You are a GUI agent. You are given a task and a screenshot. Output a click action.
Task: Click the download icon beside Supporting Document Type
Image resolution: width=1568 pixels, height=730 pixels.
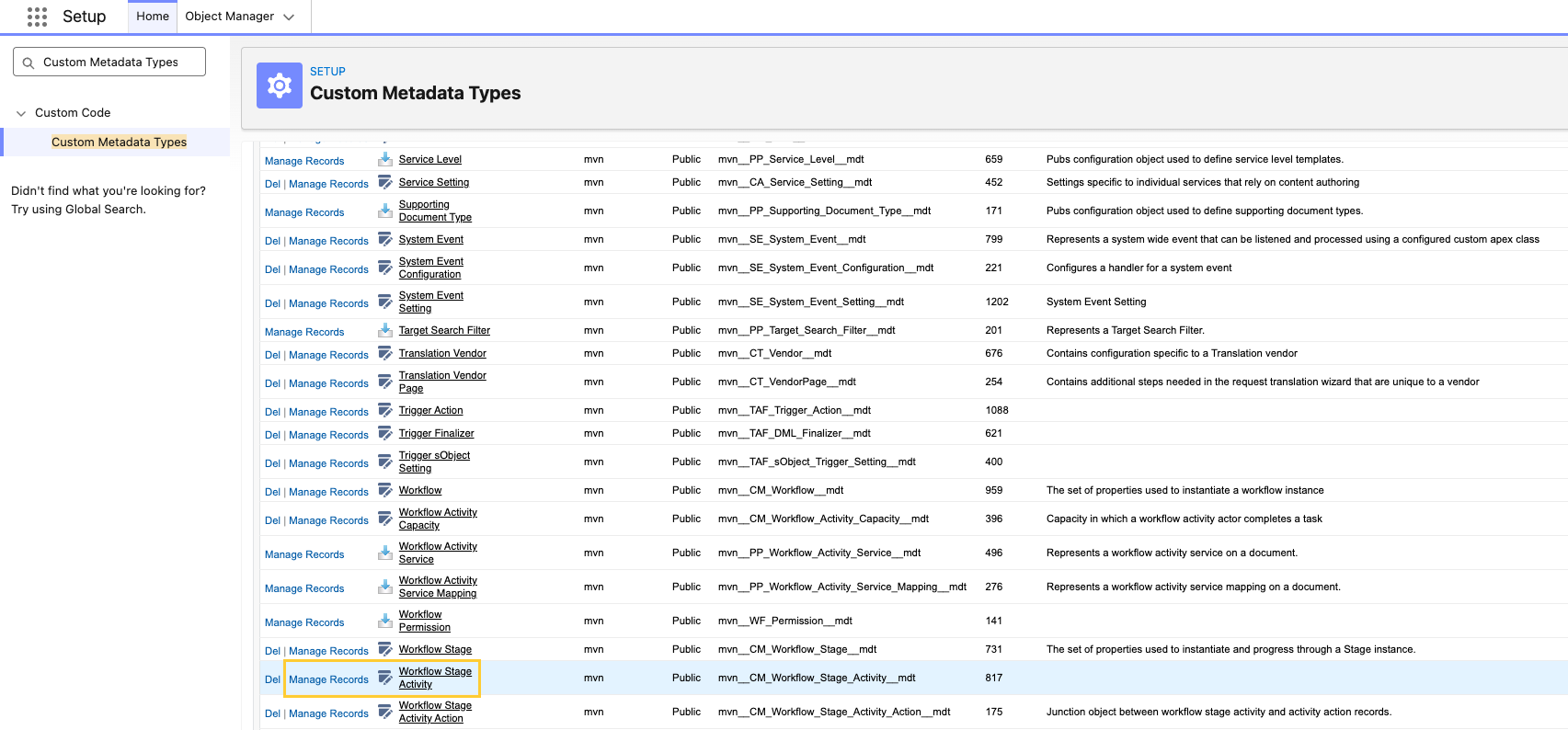(x=385, y=211)
